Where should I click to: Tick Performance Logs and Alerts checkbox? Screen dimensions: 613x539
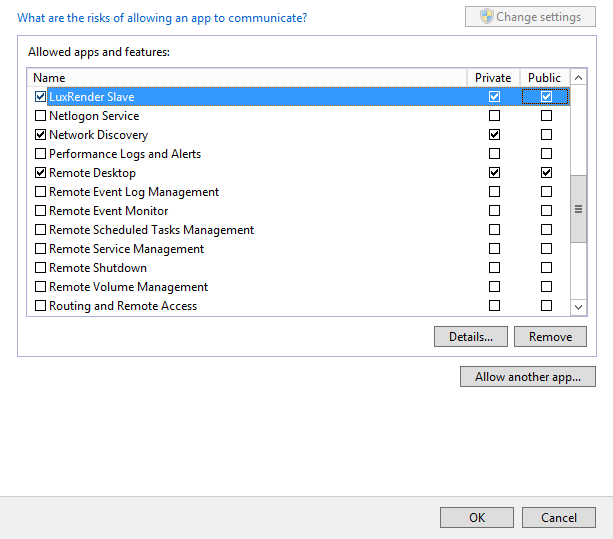tap(40, 154)
